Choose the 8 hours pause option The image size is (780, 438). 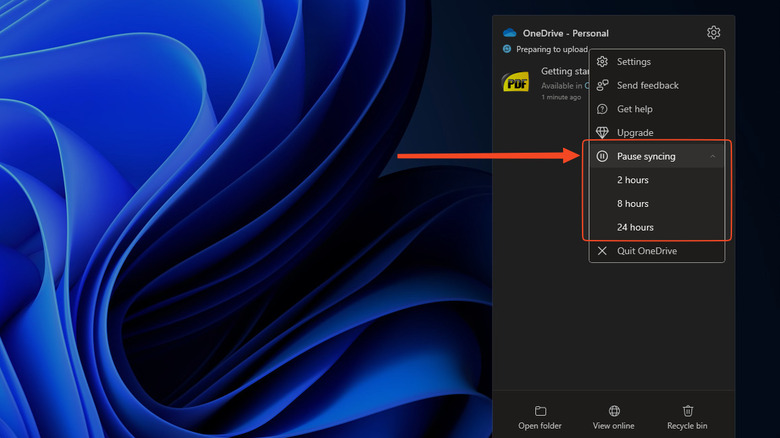pyautogui.click(x=633, y=204)
